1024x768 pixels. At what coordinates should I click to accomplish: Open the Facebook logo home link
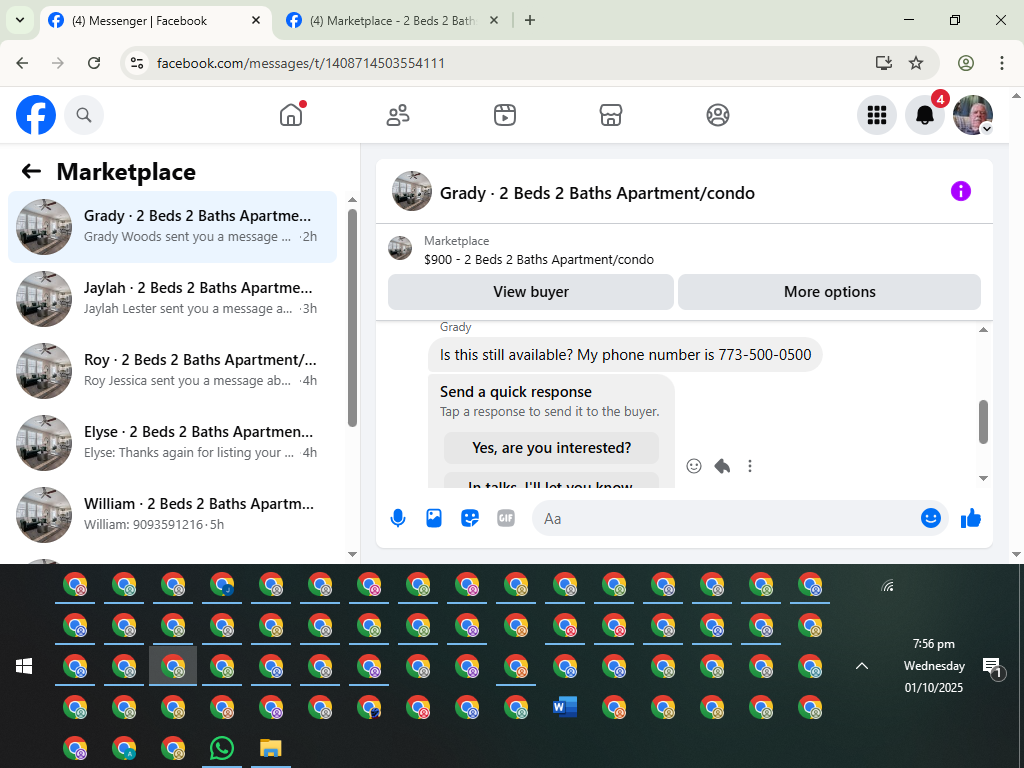click(36, 115)
